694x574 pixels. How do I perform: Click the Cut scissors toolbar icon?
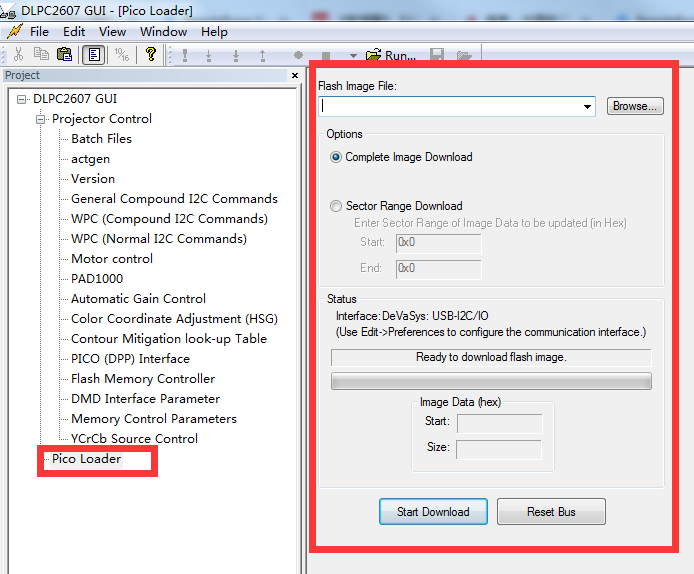[x=19, y=55]
